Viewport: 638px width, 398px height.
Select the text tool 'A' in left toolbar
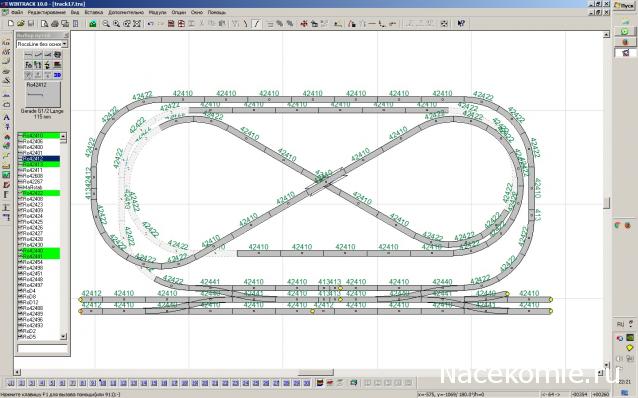coord(6,117)
